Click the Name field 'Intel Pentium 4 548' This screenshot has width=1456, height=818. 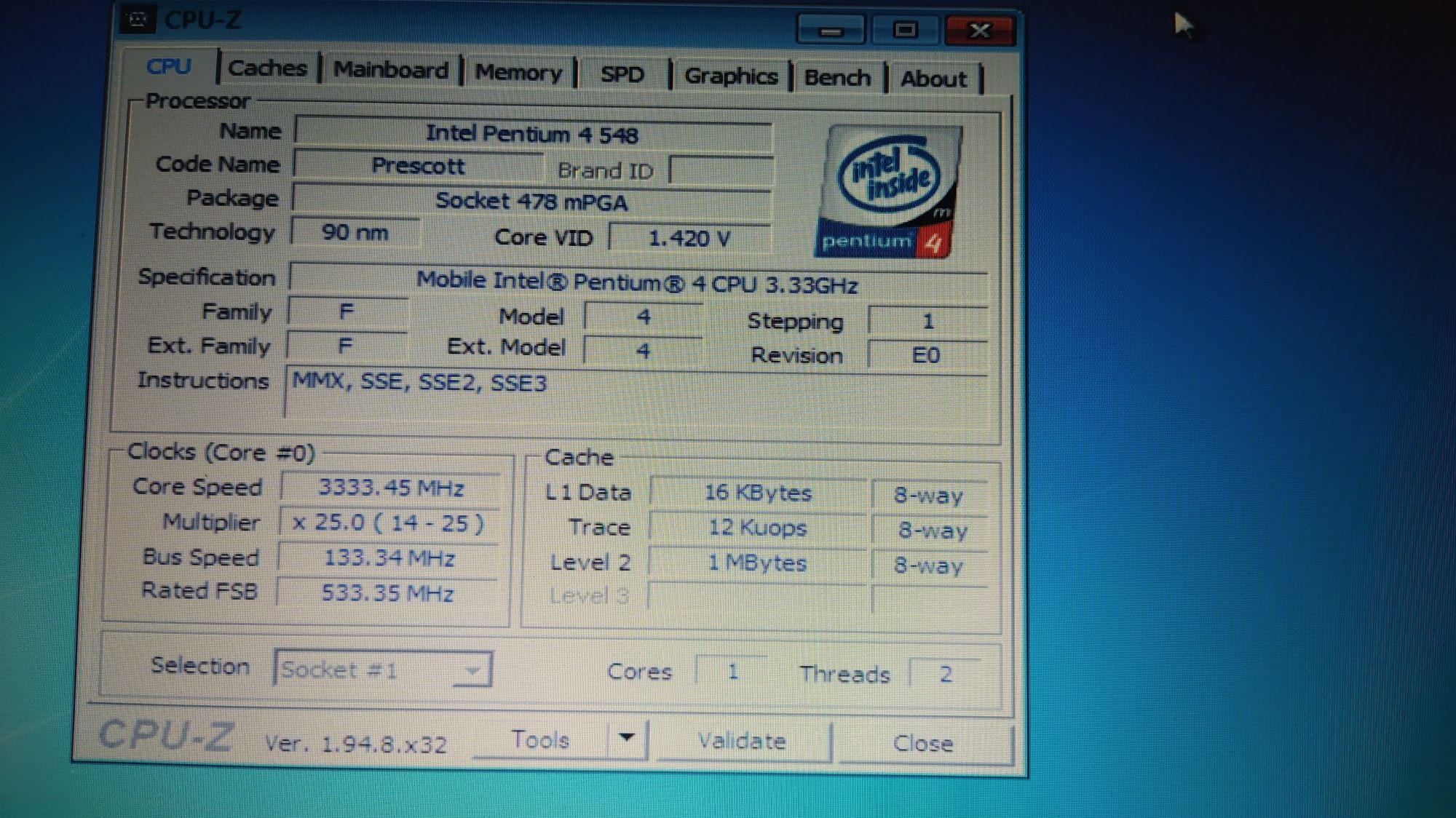(533, 134)
